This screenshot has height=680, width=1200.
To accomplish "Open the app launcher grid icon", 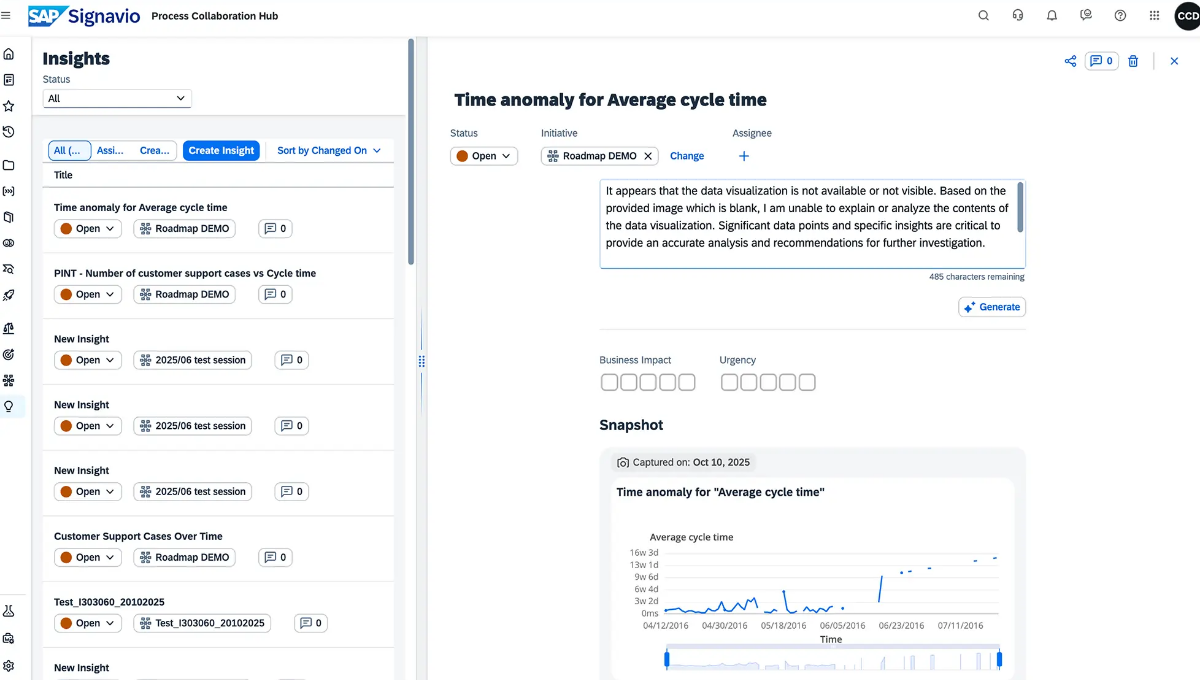I will pyautogui.click(x=1154, y=16).
